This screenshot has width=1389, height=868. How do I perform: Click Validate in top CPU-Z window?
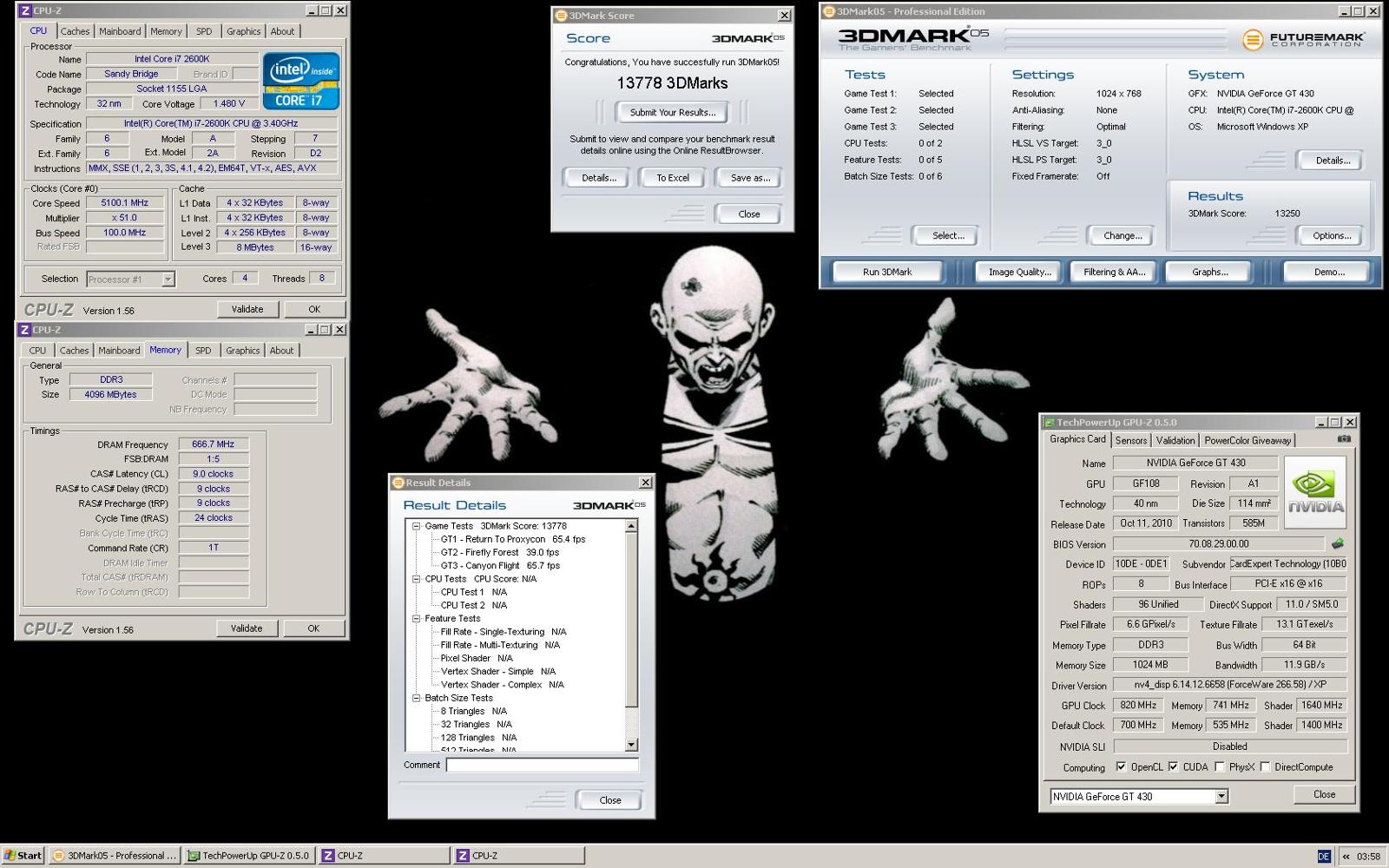coord(247,309)
